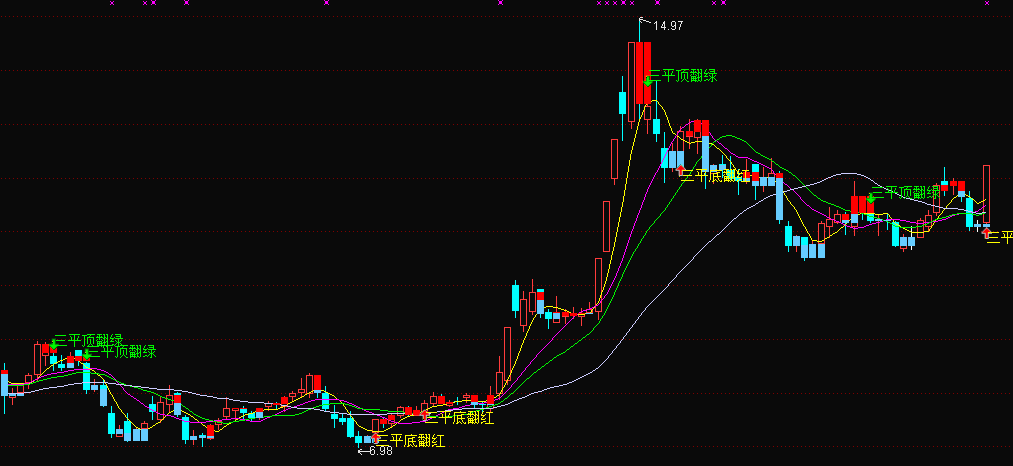Click the last hollow red candle on the right edge

pos(987,195)
